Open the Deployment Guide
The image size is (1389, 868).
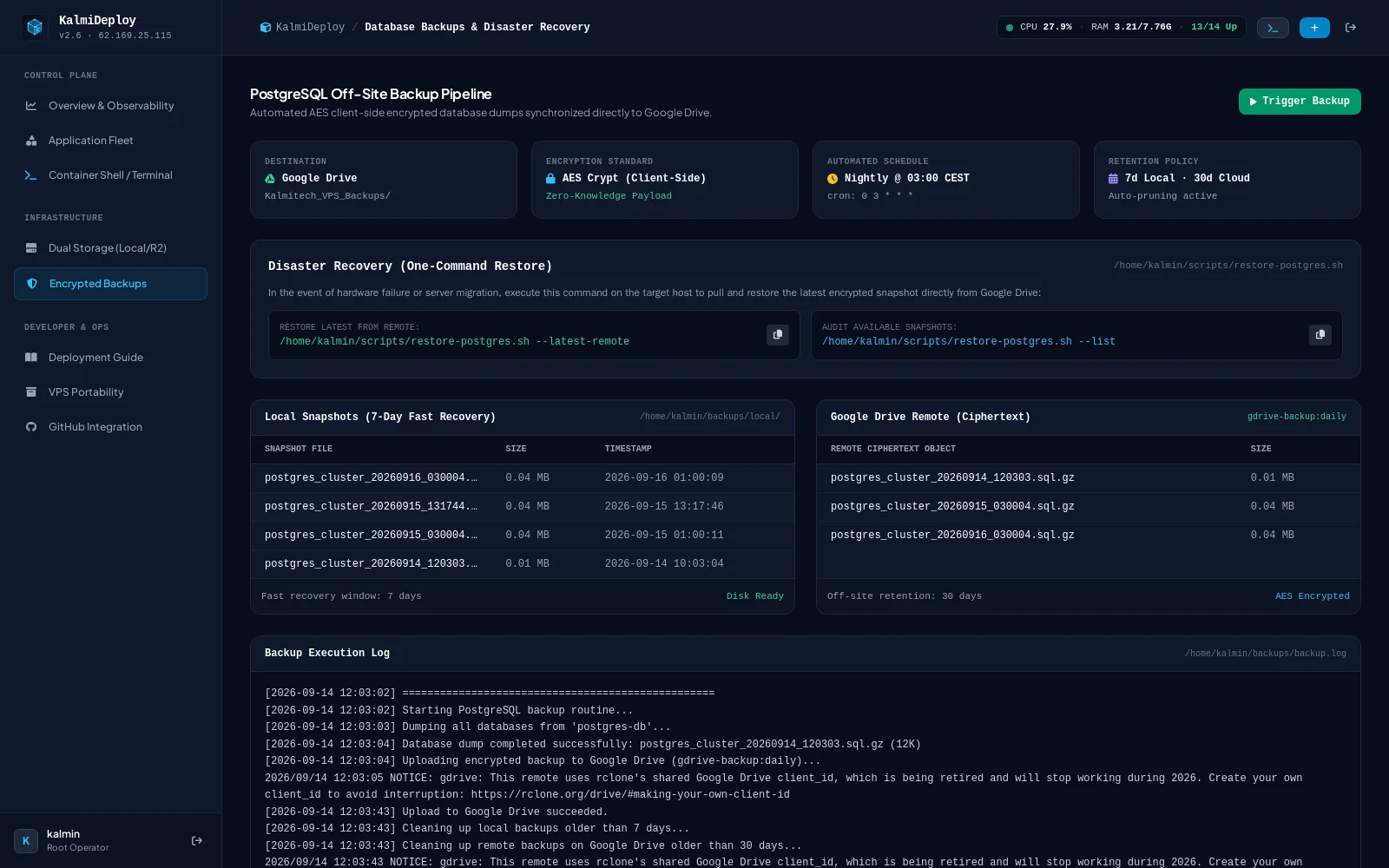(x=110, y=358)
